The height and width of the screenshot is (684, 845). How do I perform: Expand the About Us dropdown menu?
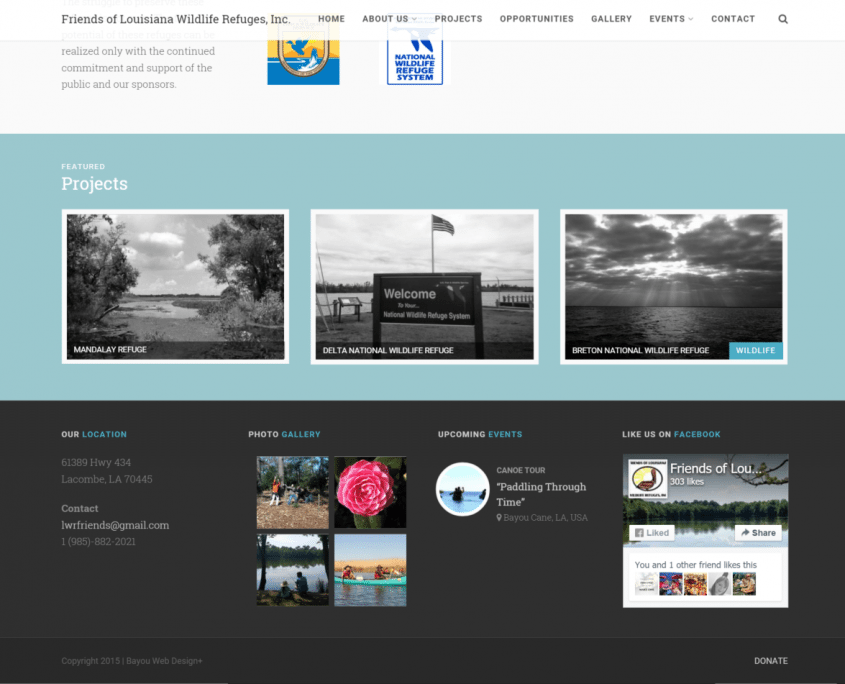(389, 19)
